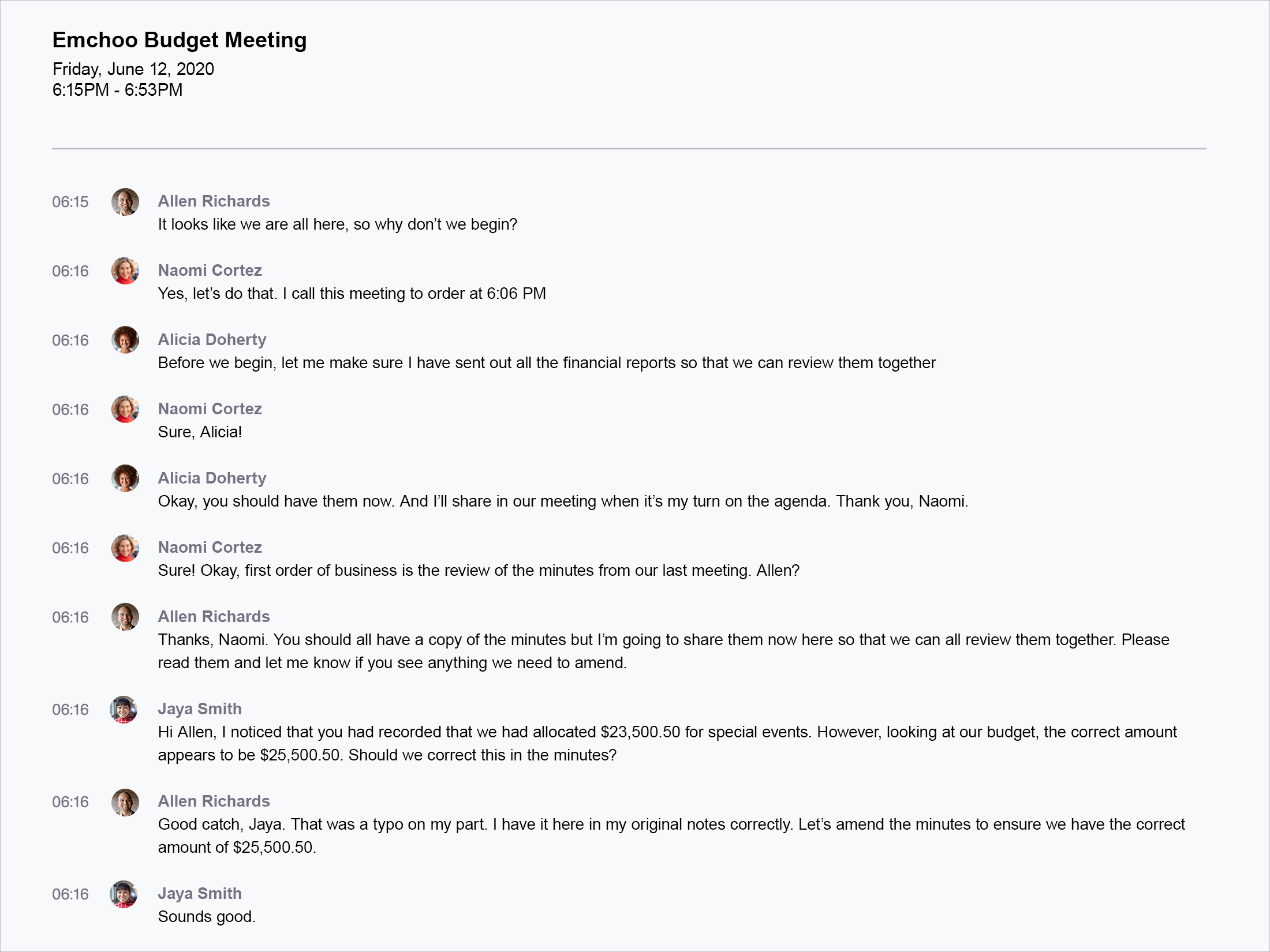
Task: Click the "Sounds good." message text
Action: [x=206, y=917]
